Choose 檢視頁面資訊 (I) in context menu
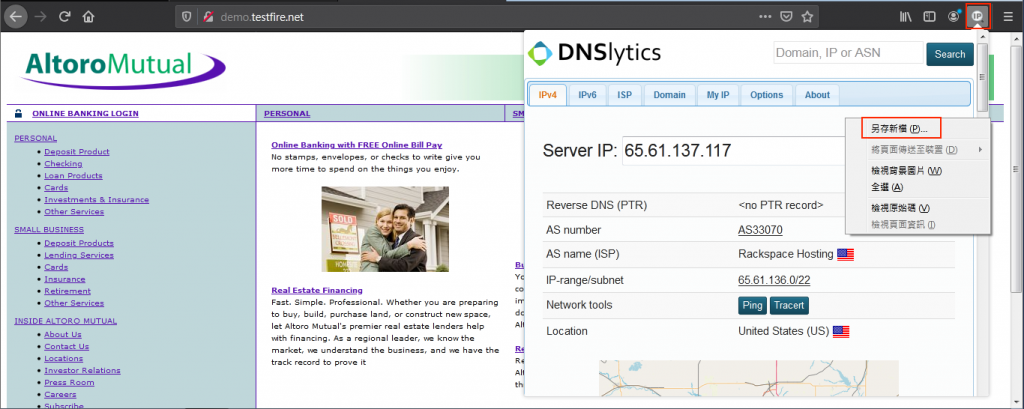Screen dimensions: 1024x409 tap(918, 224)
